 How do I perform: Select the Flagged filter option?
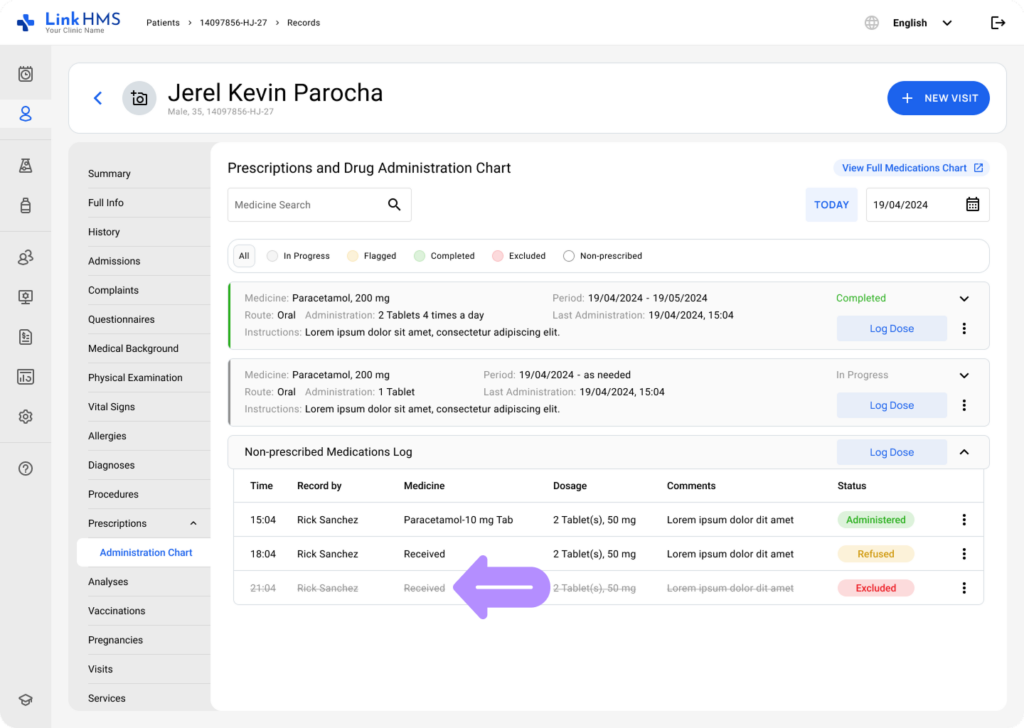[371, 256]
